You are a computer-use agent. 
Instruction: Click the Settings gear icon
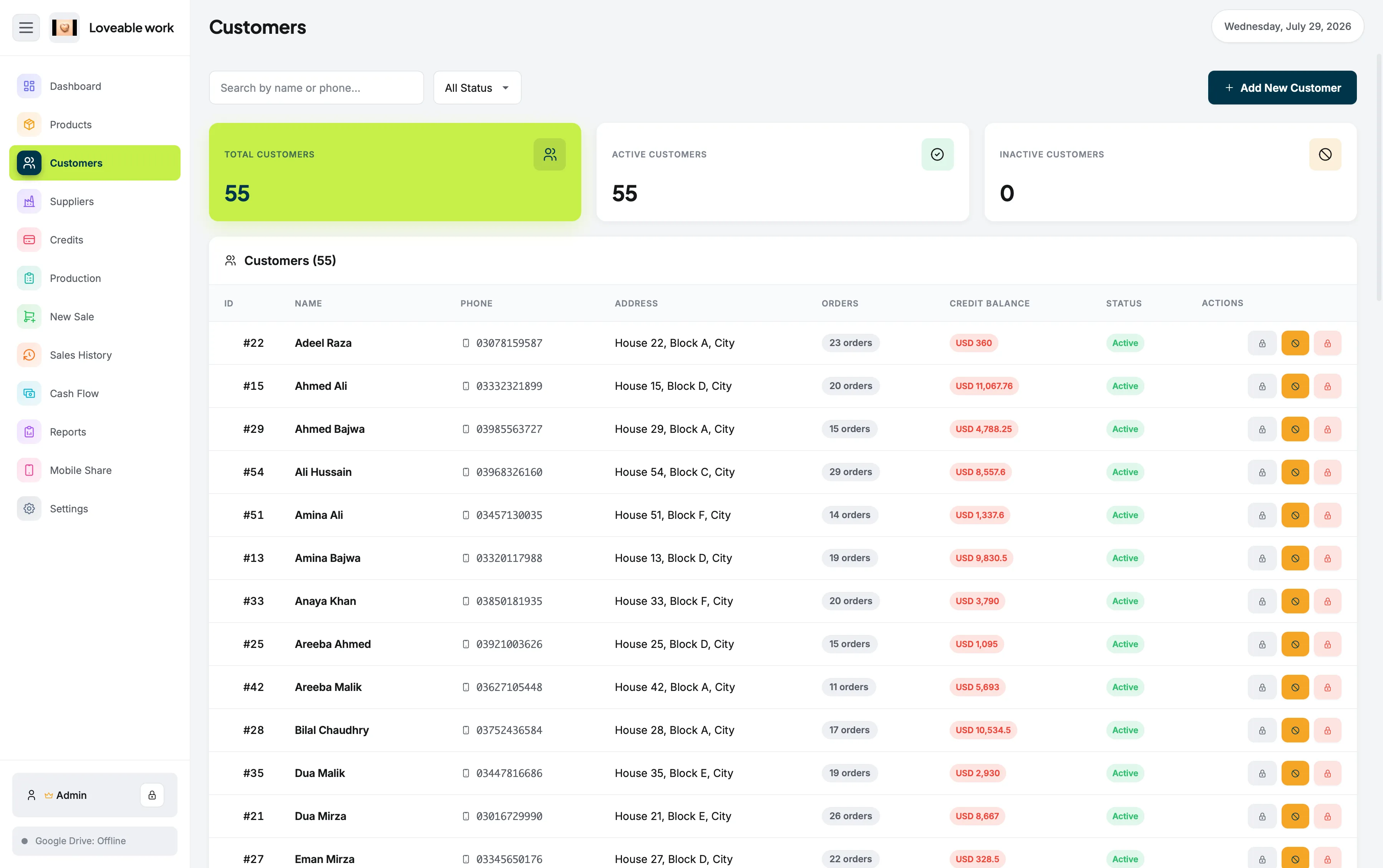29,509
